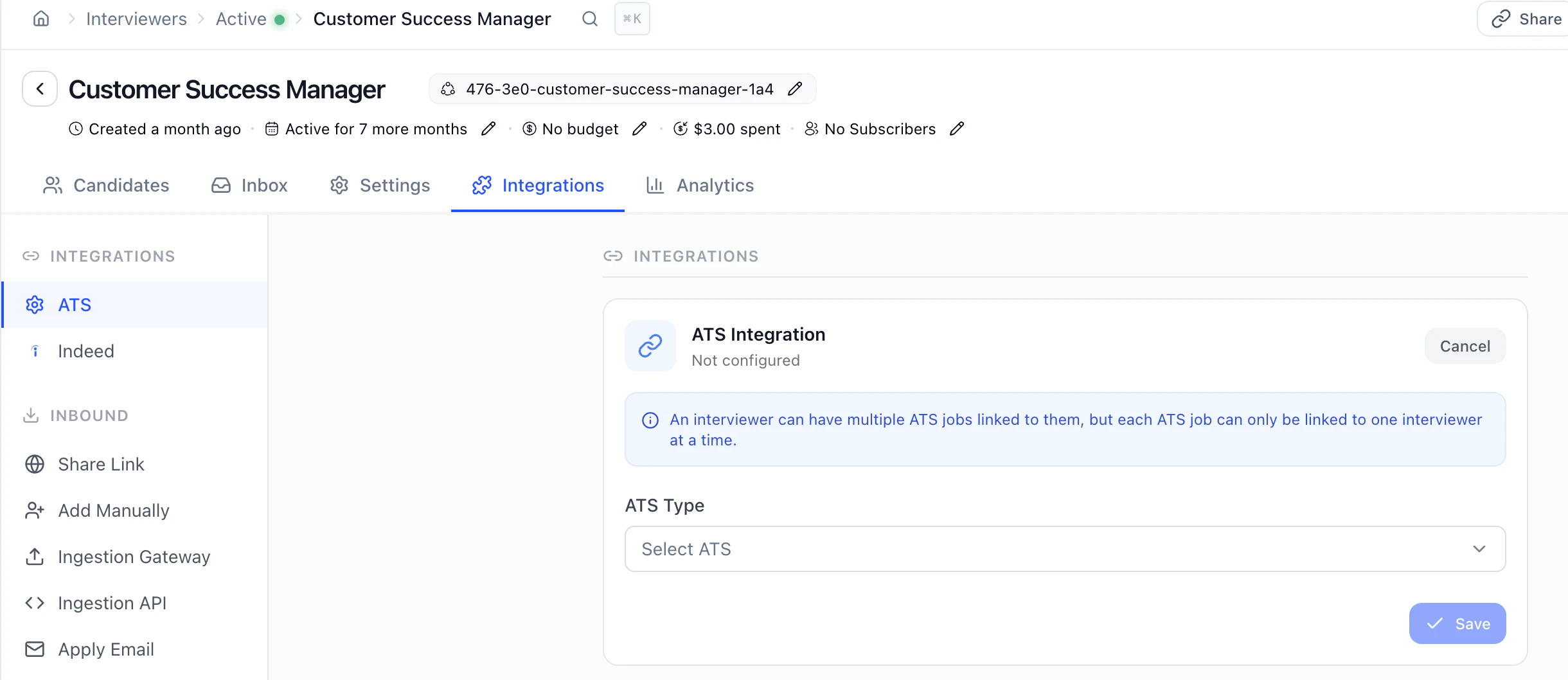
Task: Click the No budget label
Action: (x=580, y=129)
